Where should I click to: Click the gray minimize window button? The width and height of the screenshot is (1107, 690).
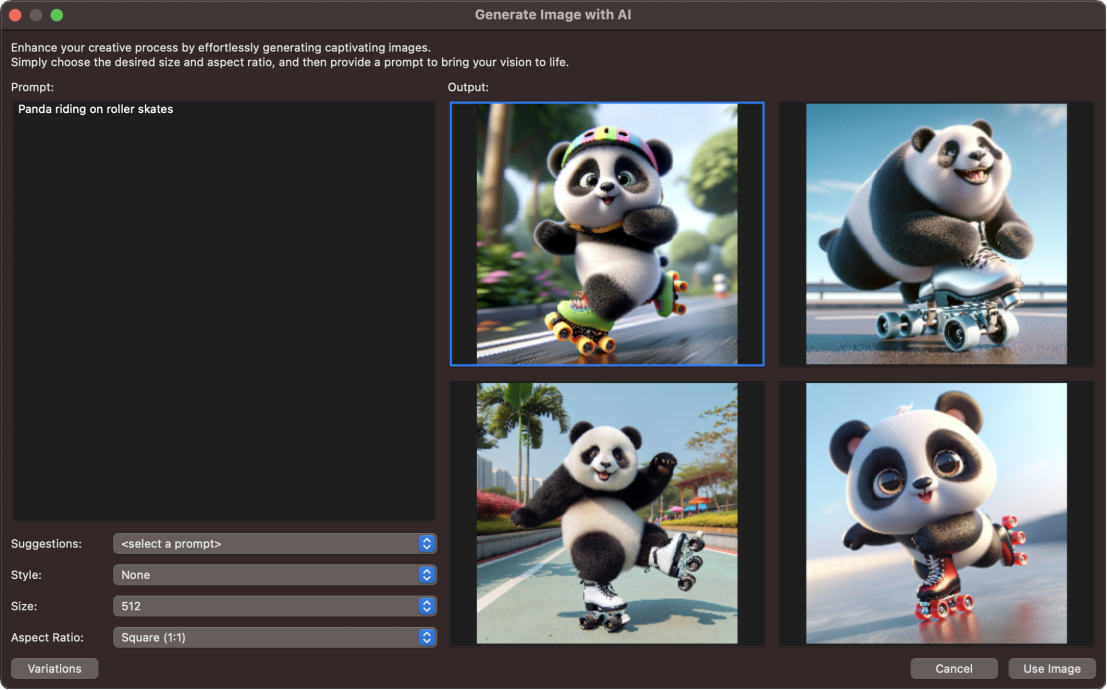36,15
